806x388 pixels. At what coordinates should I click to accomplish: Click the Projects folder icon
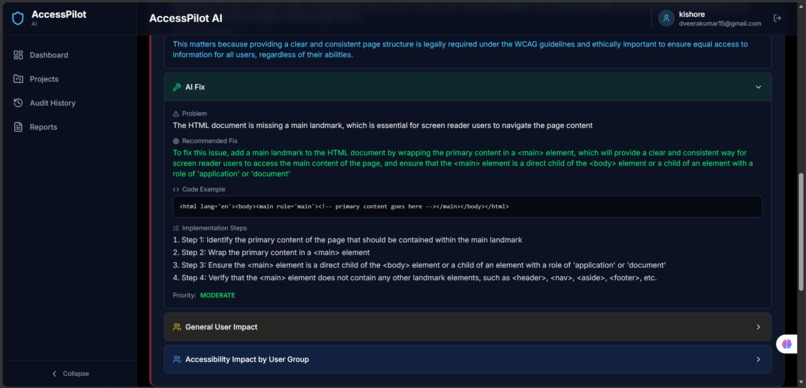coord(18,79)
